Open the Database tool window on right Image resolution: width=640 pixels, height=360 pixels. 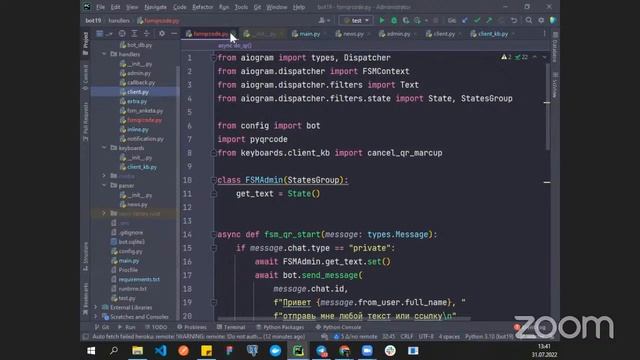point(555,47)
